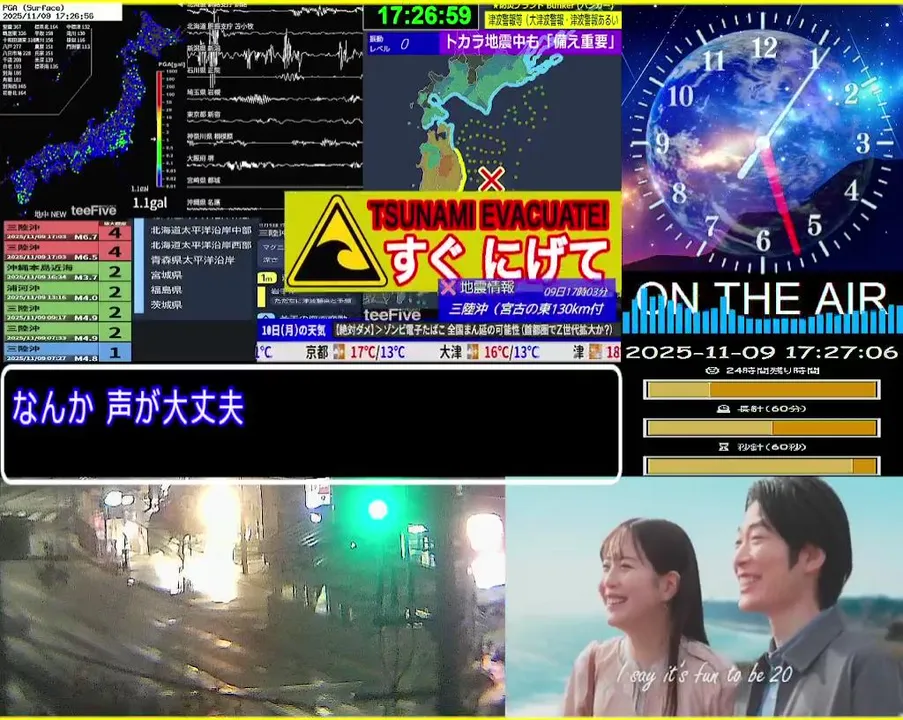
Task: Click the 京都 17°C/13°C forecast
Action: coord(355,352)
